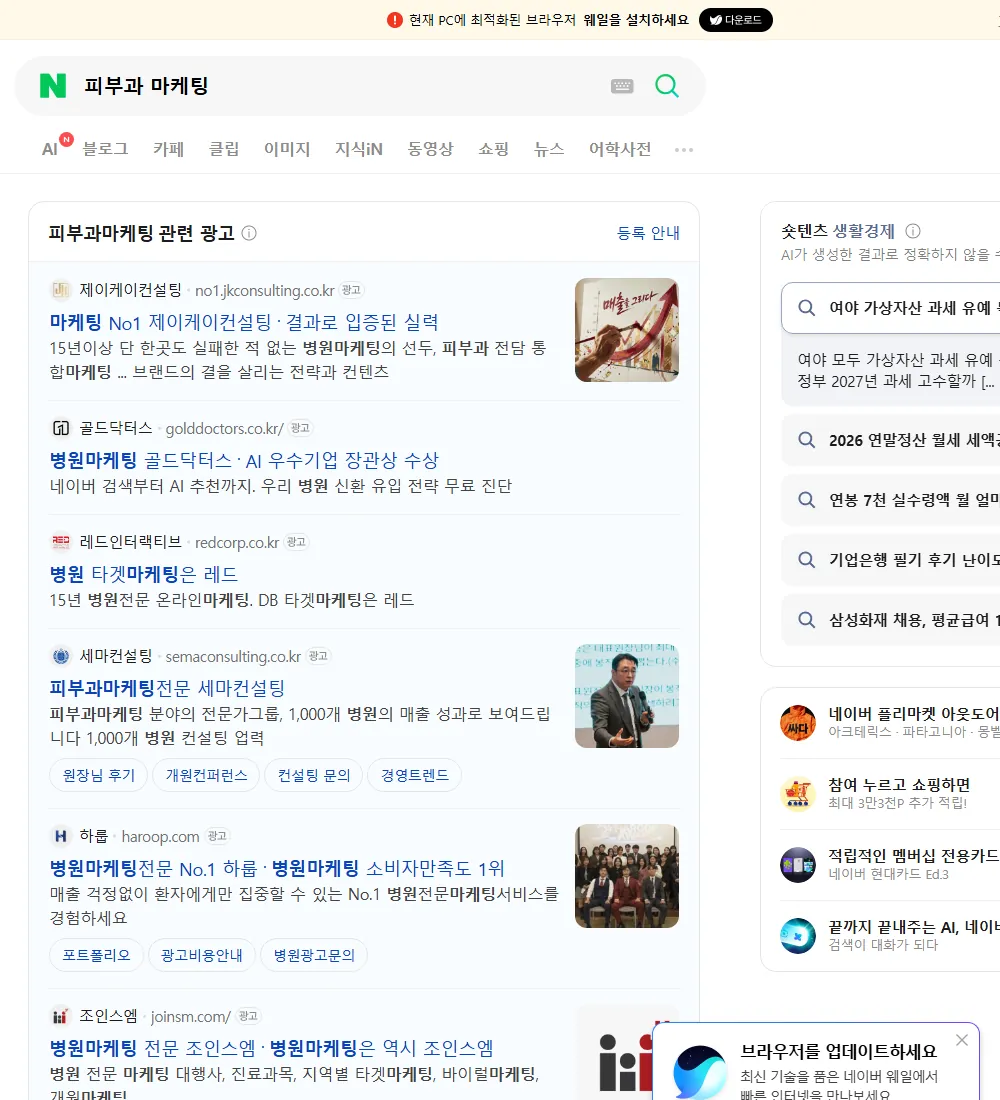Open 병원마케팅전문 No.1 하룹 ad title
1000x1100 pixels.
coord(277,868)
